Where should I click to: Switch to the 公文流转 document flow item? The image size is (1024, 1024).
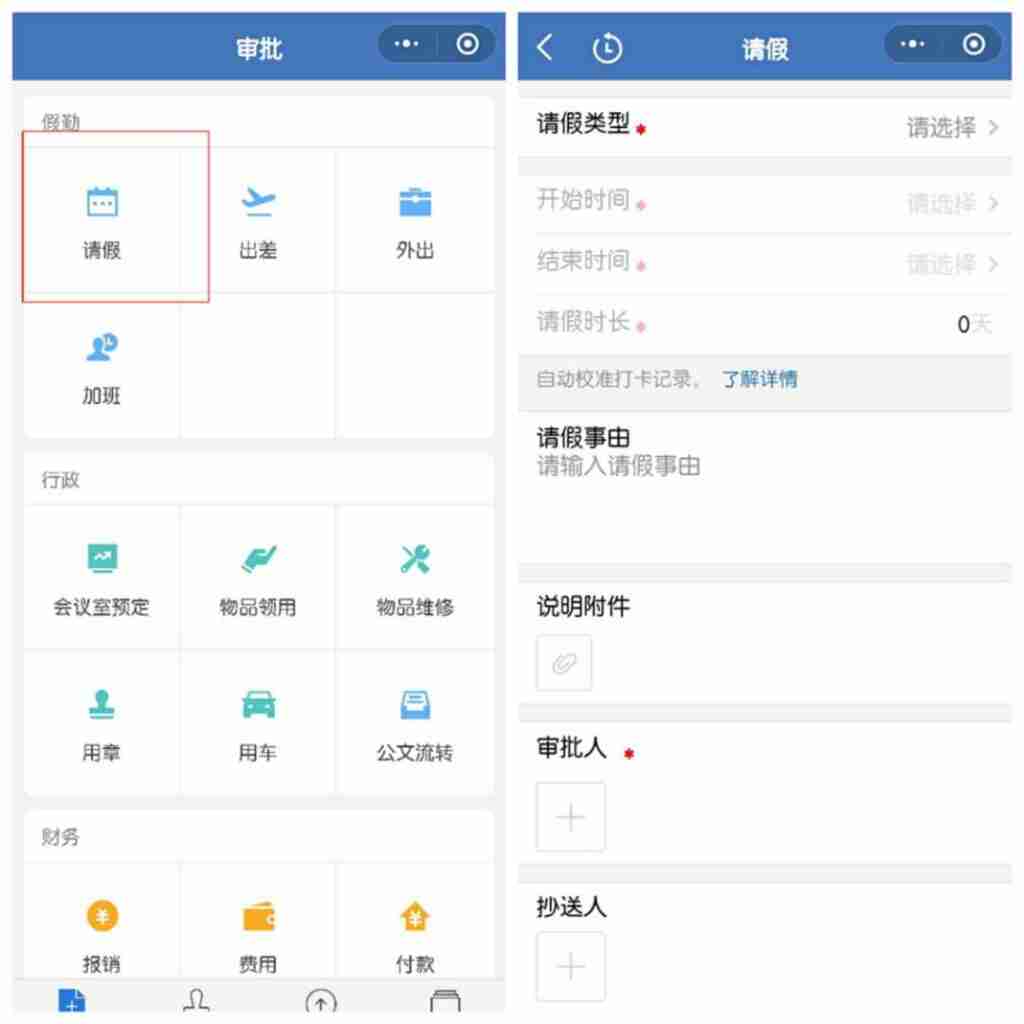[x=414, y=726]
